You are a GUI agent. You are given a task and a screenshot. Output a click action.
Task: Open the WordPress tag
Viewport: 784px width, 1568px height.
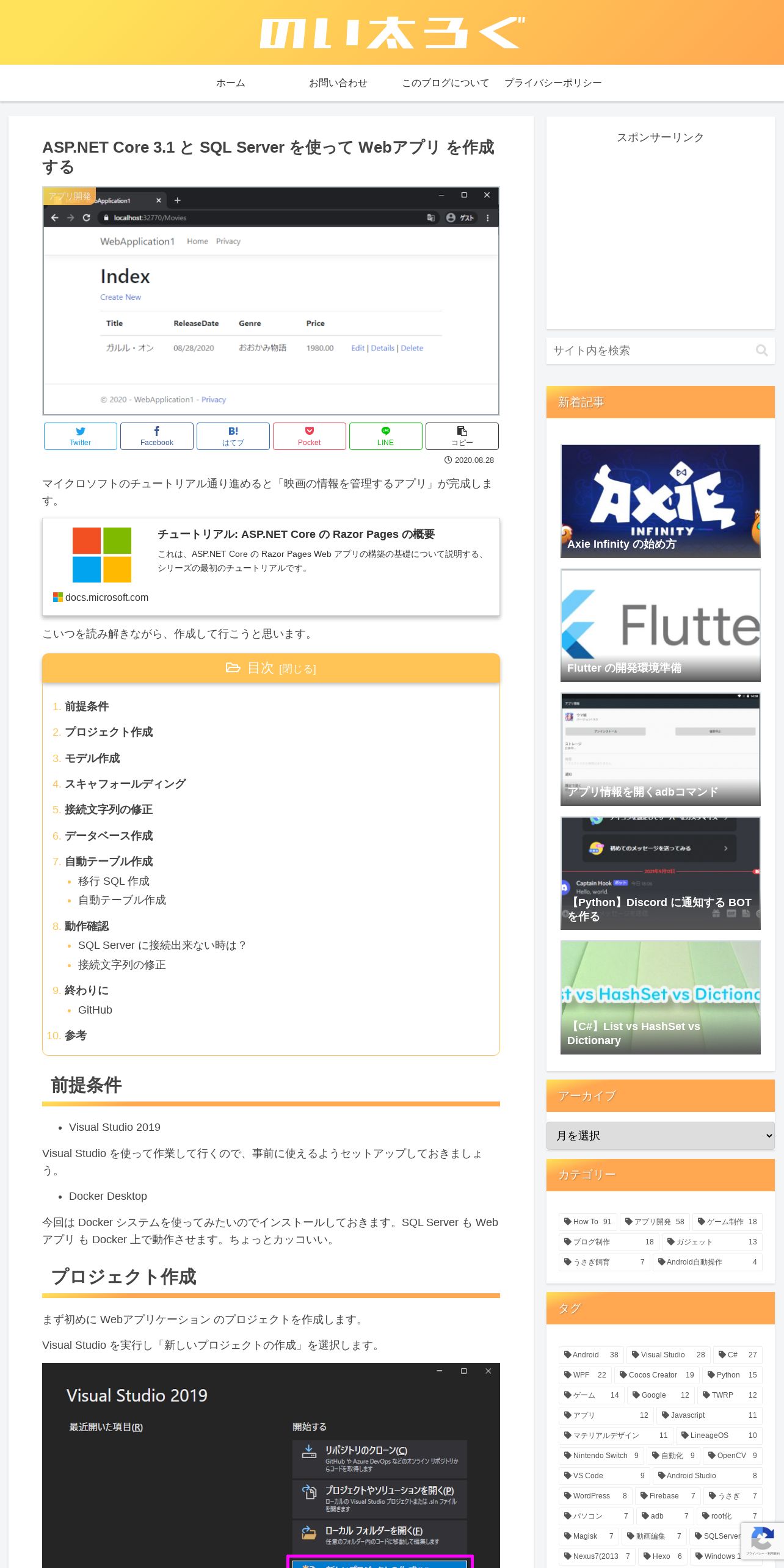pyautogui.click(x=595, y=1496)
